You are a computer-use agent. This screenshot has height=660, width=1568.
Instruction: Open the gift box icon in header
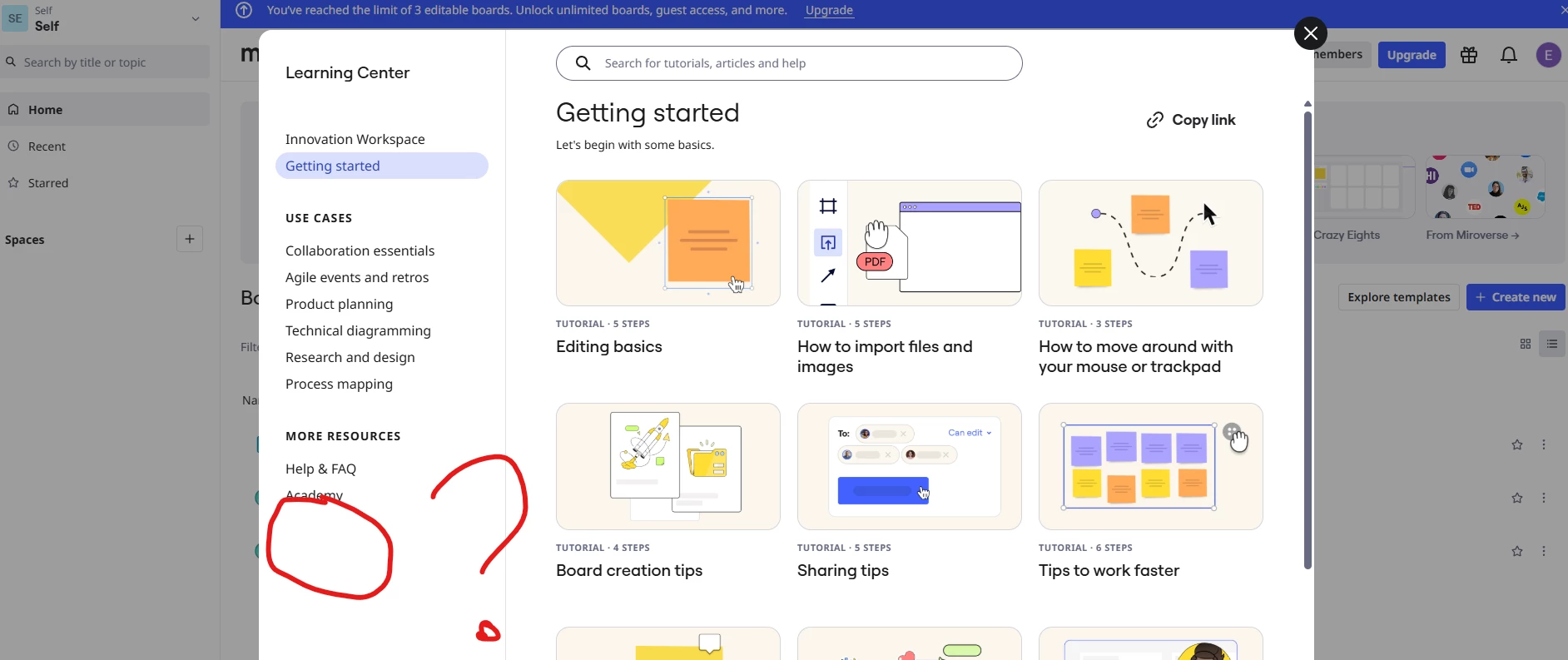[1469, 55]
